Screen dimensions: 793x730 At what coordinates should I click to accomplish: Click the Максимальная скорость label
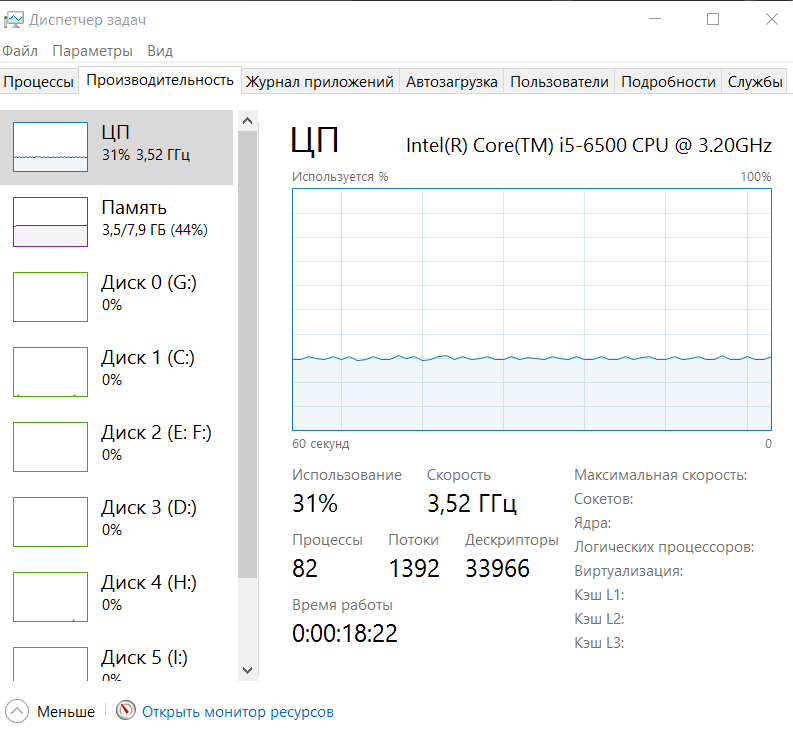coord(660,475)
